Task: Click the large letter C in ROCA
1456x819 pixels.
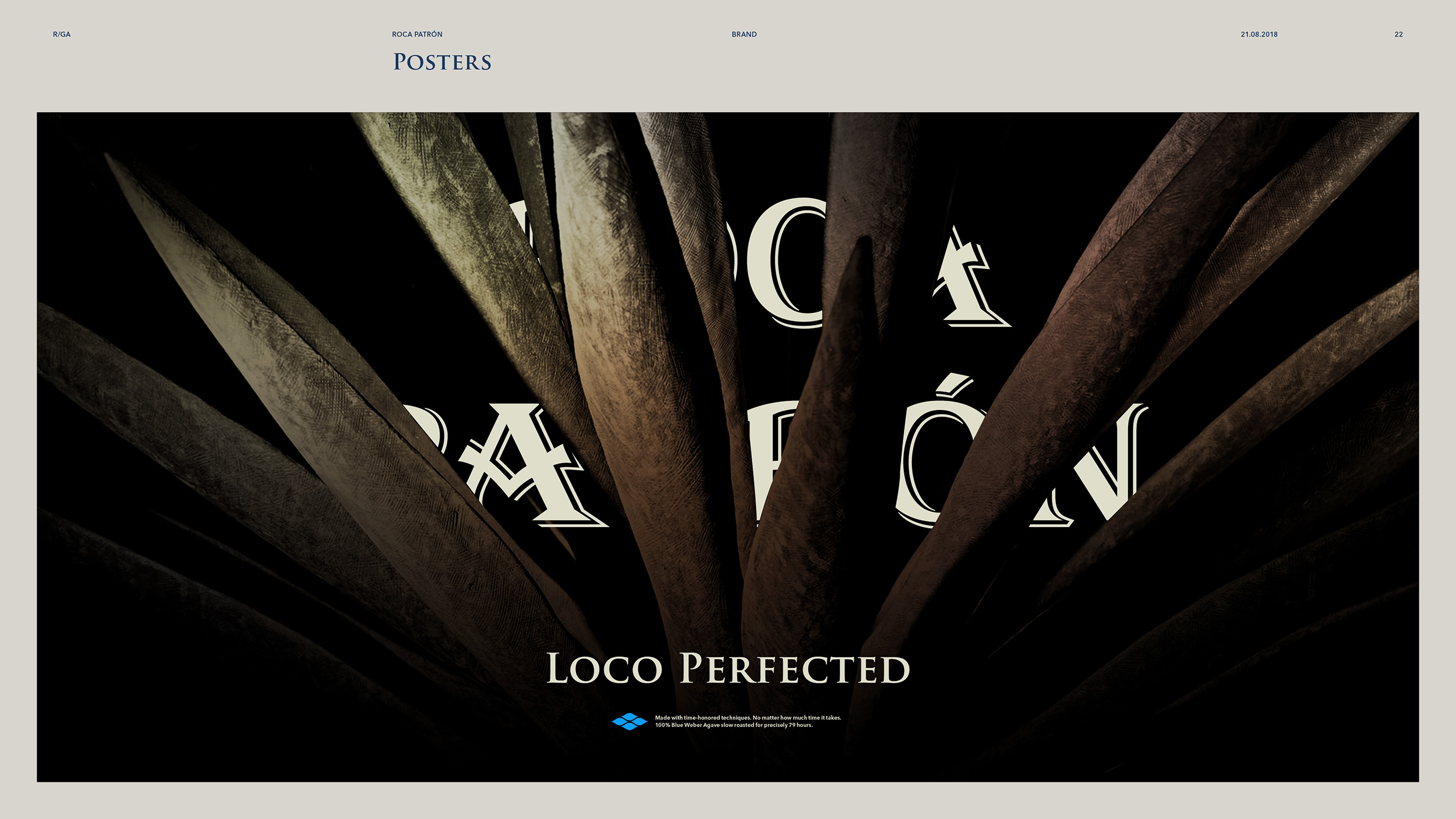Action: pyautogui.click(x=786, y=262)
